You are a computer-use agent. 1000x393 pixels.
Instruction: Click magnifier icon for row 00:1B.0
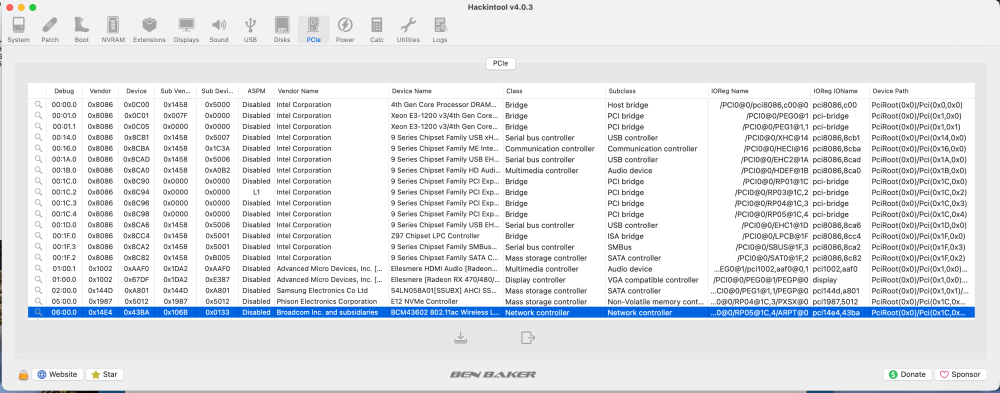tap(38, 170)
